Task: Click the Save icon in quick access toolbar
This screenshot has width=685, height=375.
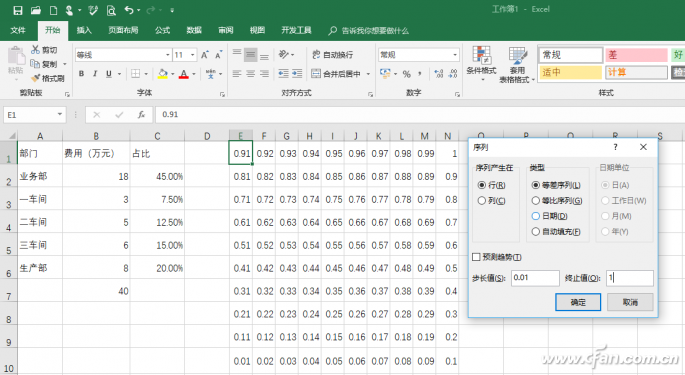Action: pyautogui.click(x=17, y=10)
